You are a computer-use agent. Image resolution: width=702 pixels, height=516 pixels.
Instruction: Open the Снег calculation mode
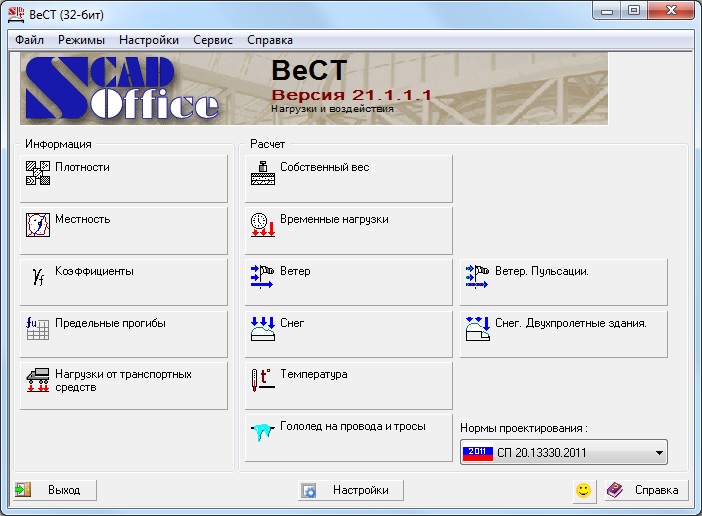pos(348,334)
